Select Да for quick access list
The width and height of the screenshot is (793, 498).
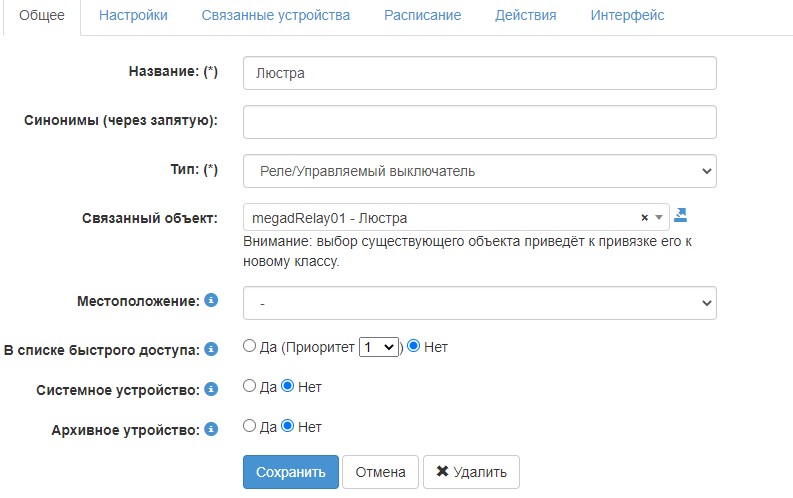[x=250, y=347]
